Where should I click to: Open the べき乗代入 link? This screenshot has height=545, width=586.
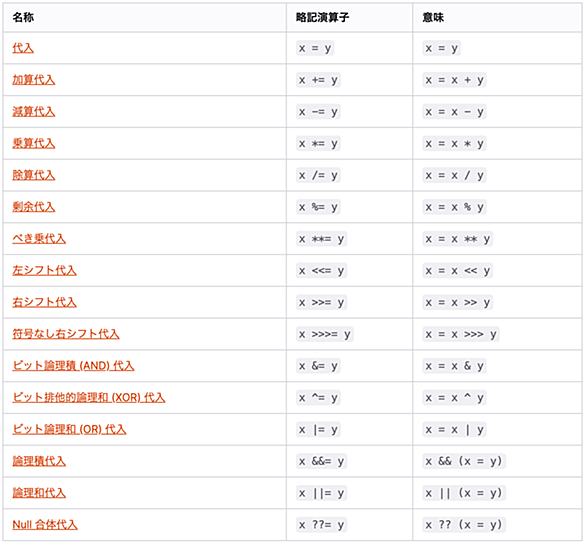tap(39, 239)
